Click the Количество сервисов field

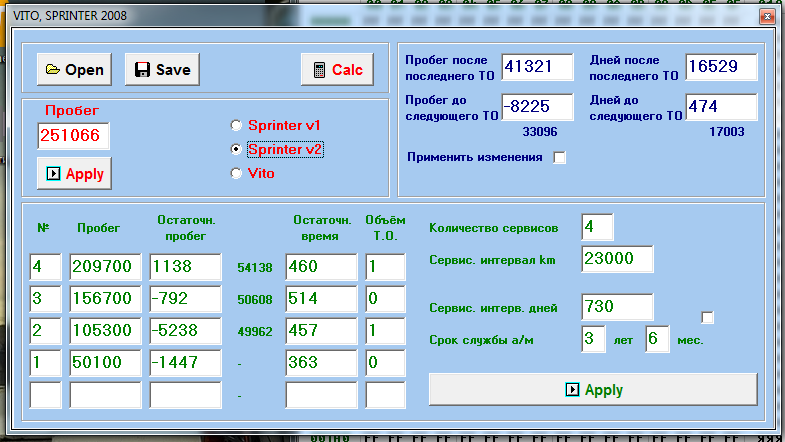coord(597,227)
